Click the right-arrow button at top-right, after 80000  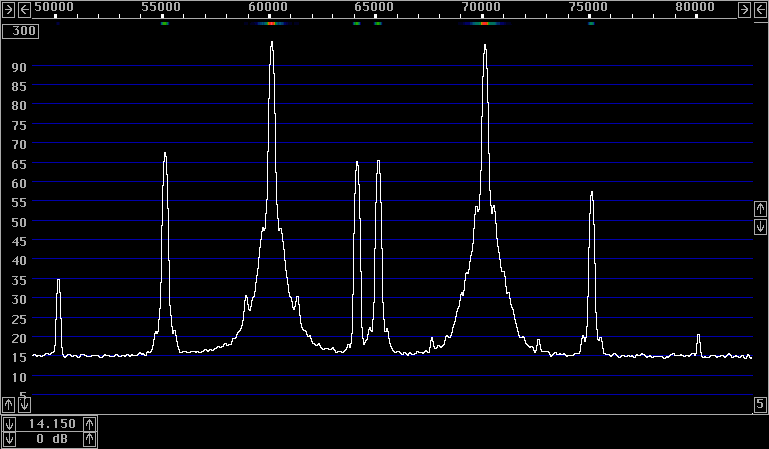point(744,9)
